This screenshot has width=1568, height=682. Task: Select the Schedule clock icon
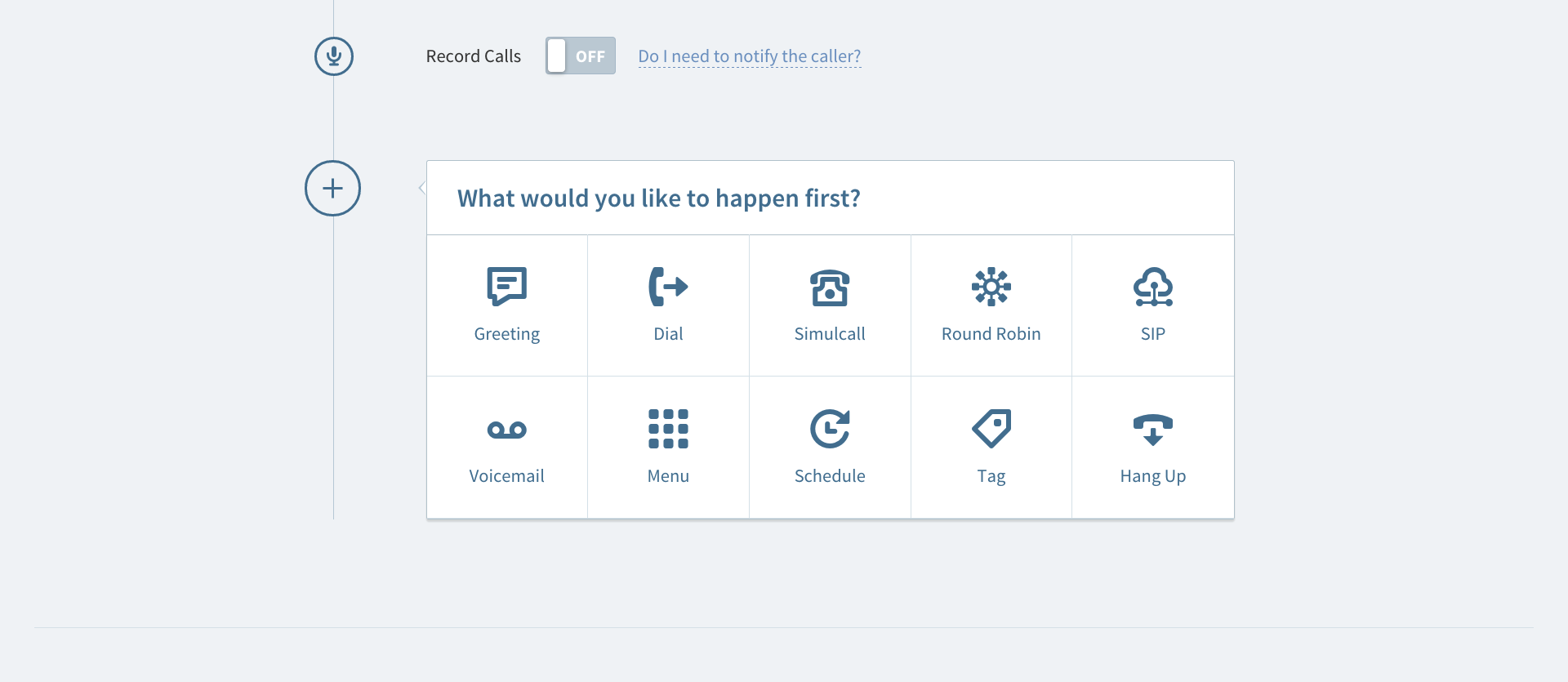(830, 429)
